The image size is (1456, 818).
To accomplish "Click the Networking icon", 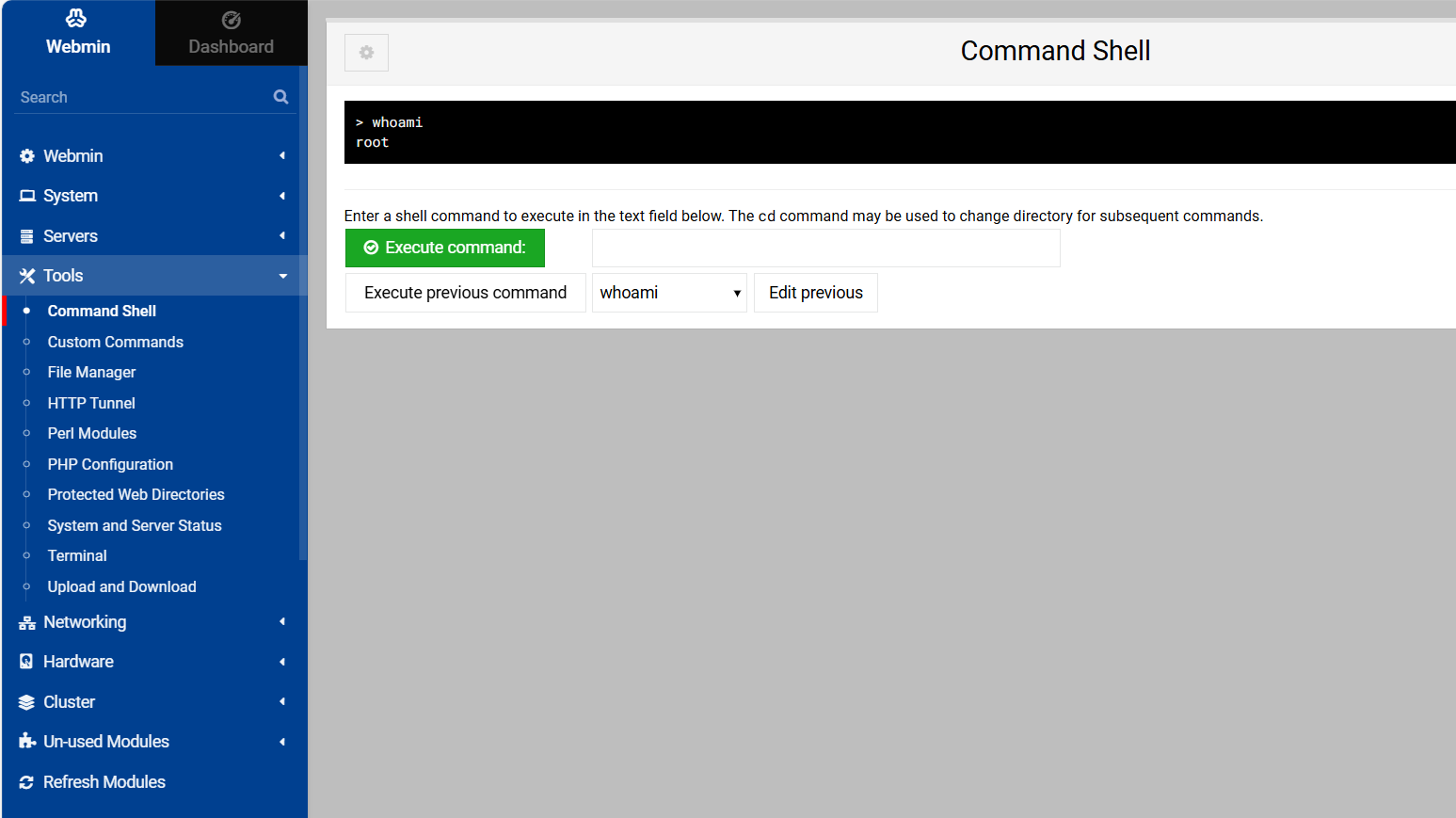I will click(27, 622).
